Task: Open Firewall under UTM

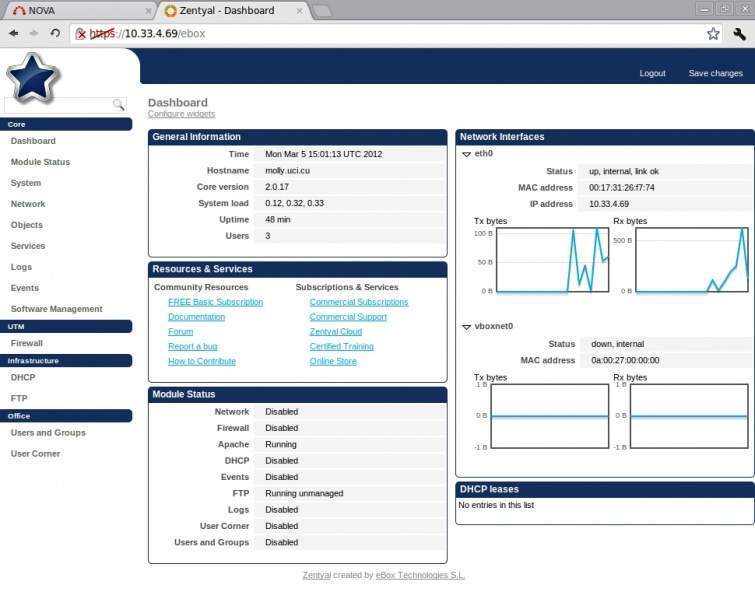Action: (x=27, y=343)
